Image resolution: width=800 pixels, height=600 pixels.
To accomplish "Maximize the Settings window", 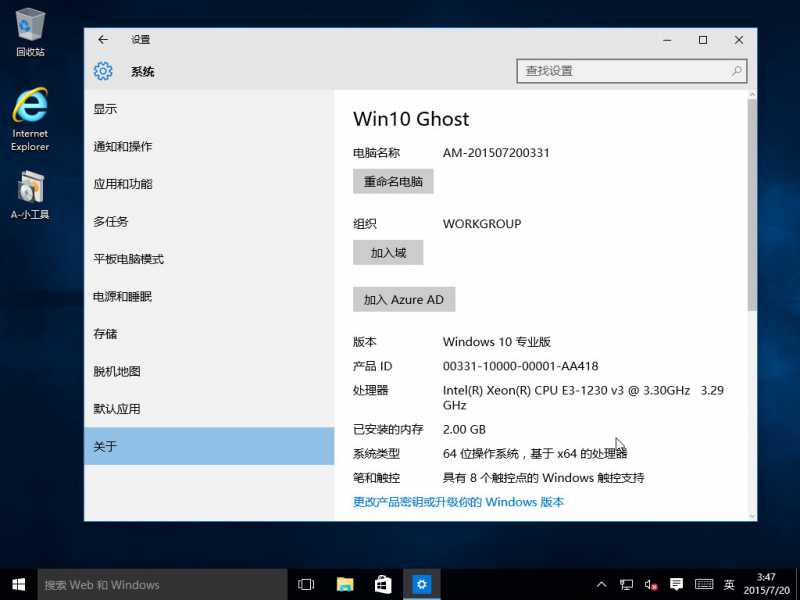I will (x=703, y=40).
